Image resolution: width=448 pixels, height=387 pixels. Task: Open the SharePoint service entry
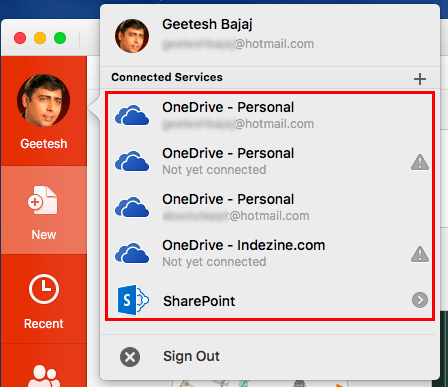[270, 300]
